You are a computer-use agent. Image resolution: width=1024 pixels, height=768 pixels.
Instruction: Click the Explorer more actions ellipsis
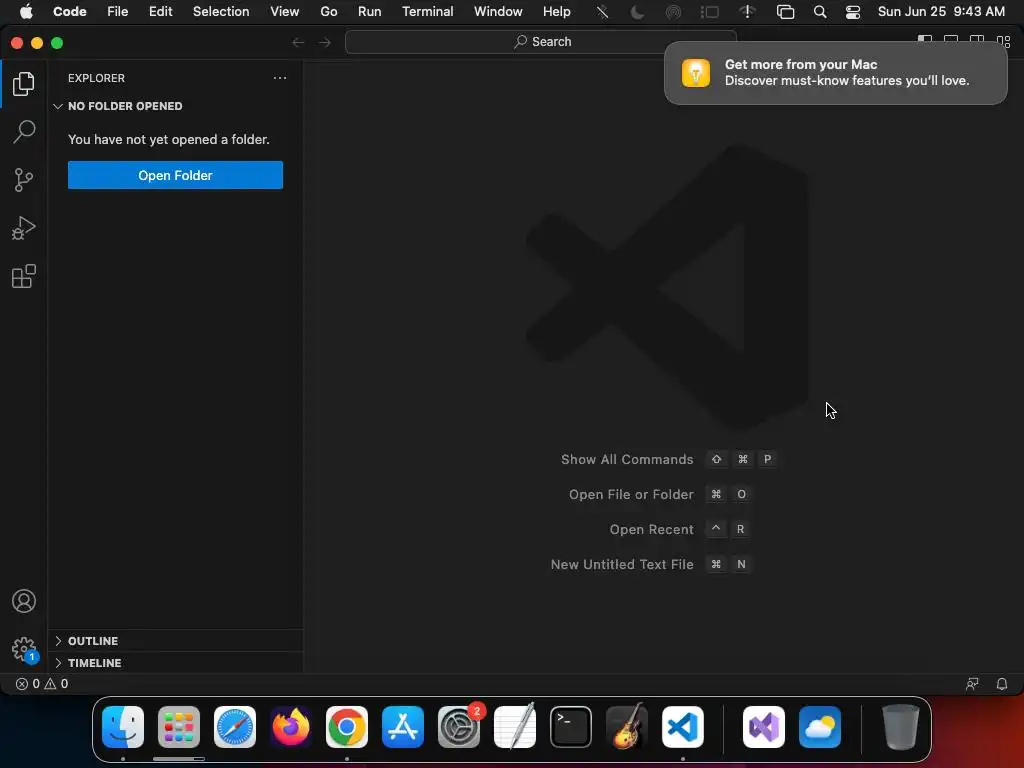coord(280,78)
